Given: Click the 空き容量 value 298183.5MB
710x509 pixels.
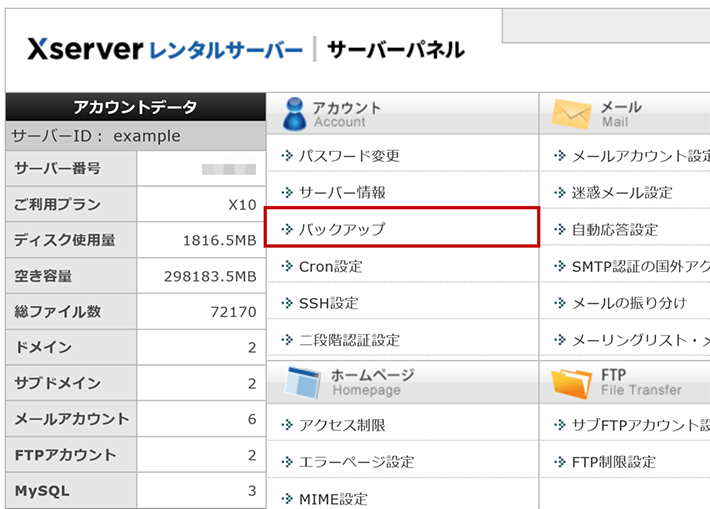Looking at the screenshot, I should coord(210,276).
